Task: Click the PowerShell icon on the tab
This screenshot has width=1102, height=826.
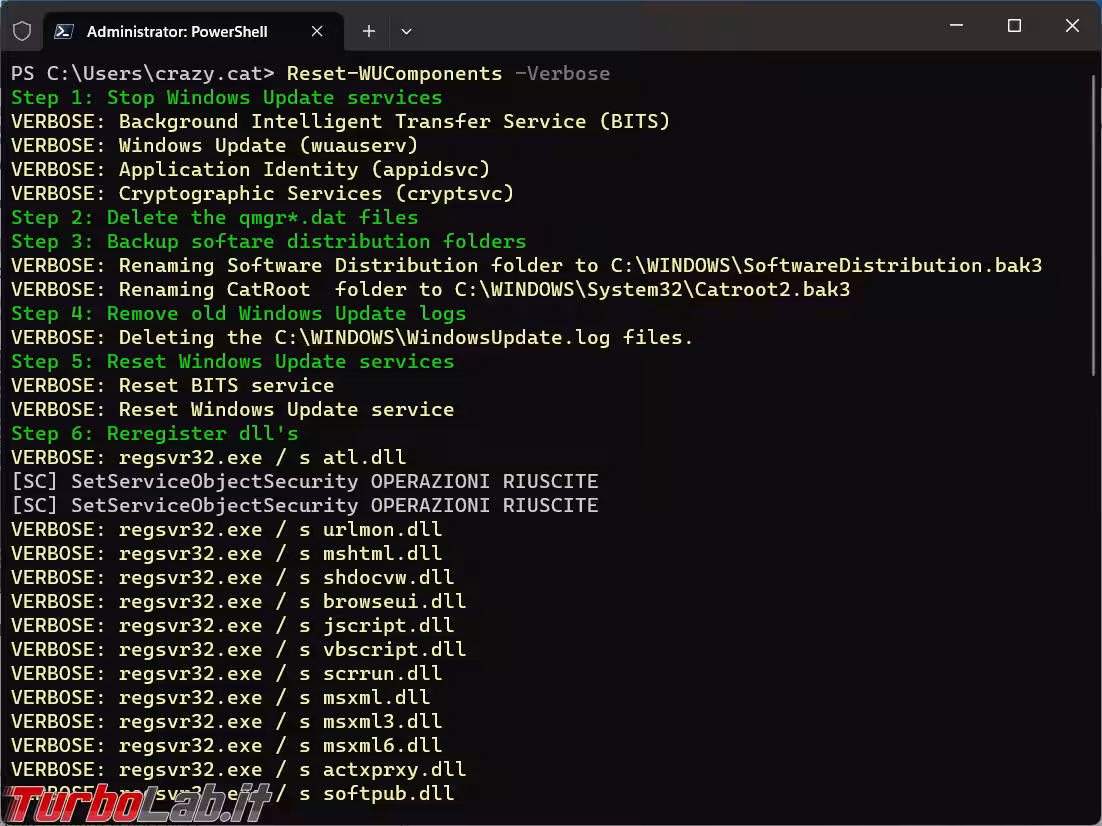Action: click(63, 31)
